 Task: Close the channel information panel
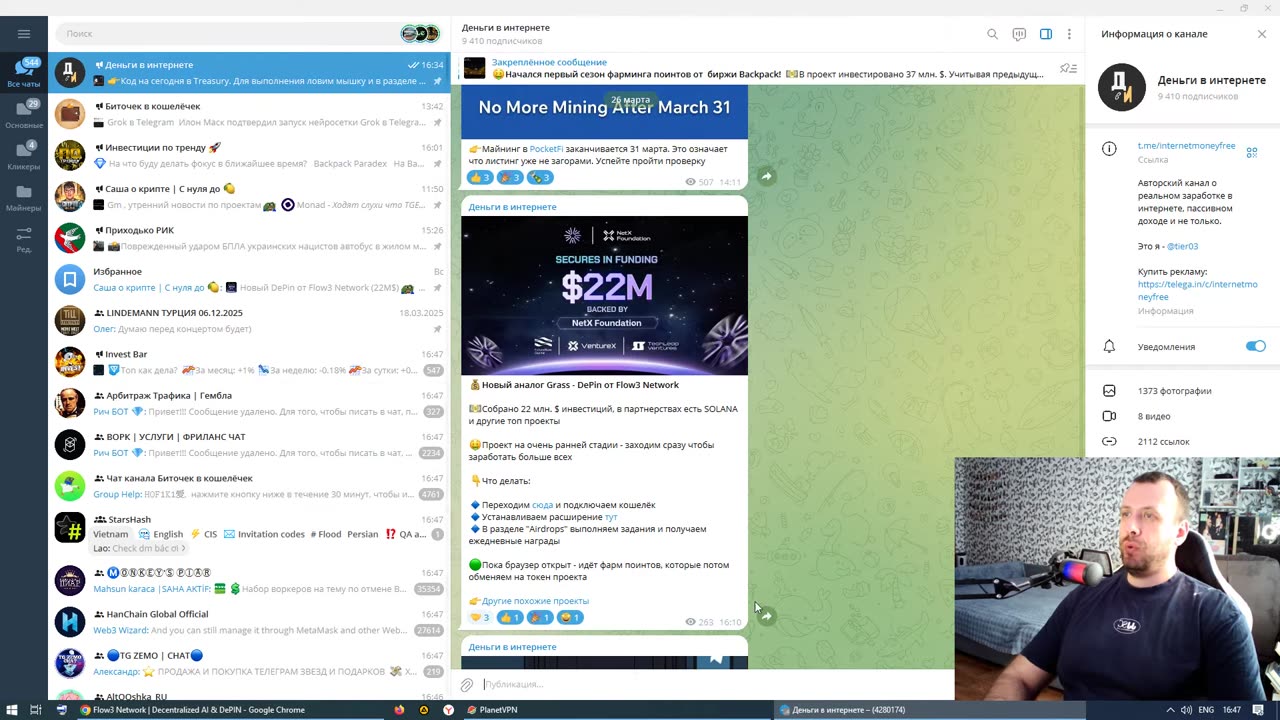click(1262, 34)
